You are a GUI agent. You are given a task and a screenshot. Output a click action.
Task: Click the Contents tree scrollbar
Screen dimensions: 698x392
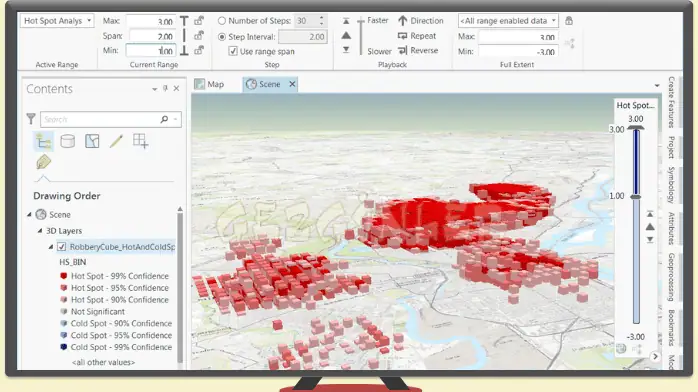point(180,287)
